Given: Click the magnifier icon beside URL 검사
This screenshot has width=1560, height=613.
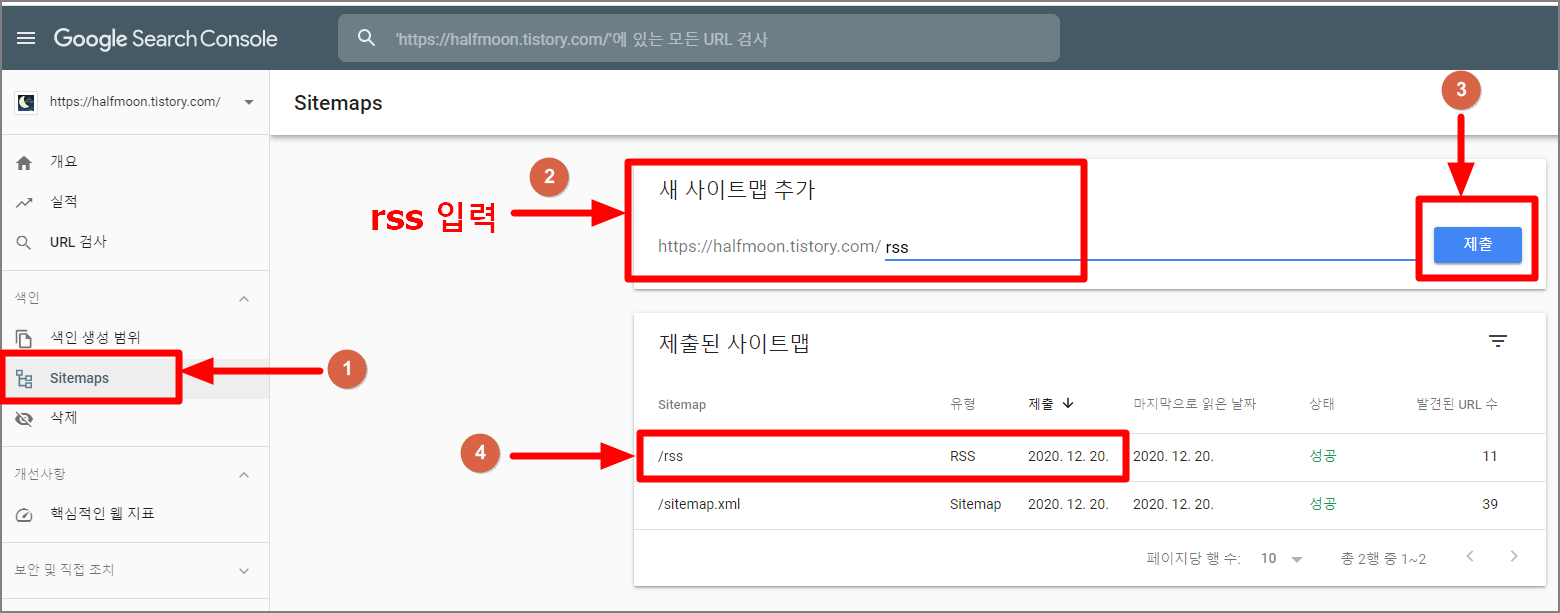Looking at the screenshot, I should (x=25, y=242).
